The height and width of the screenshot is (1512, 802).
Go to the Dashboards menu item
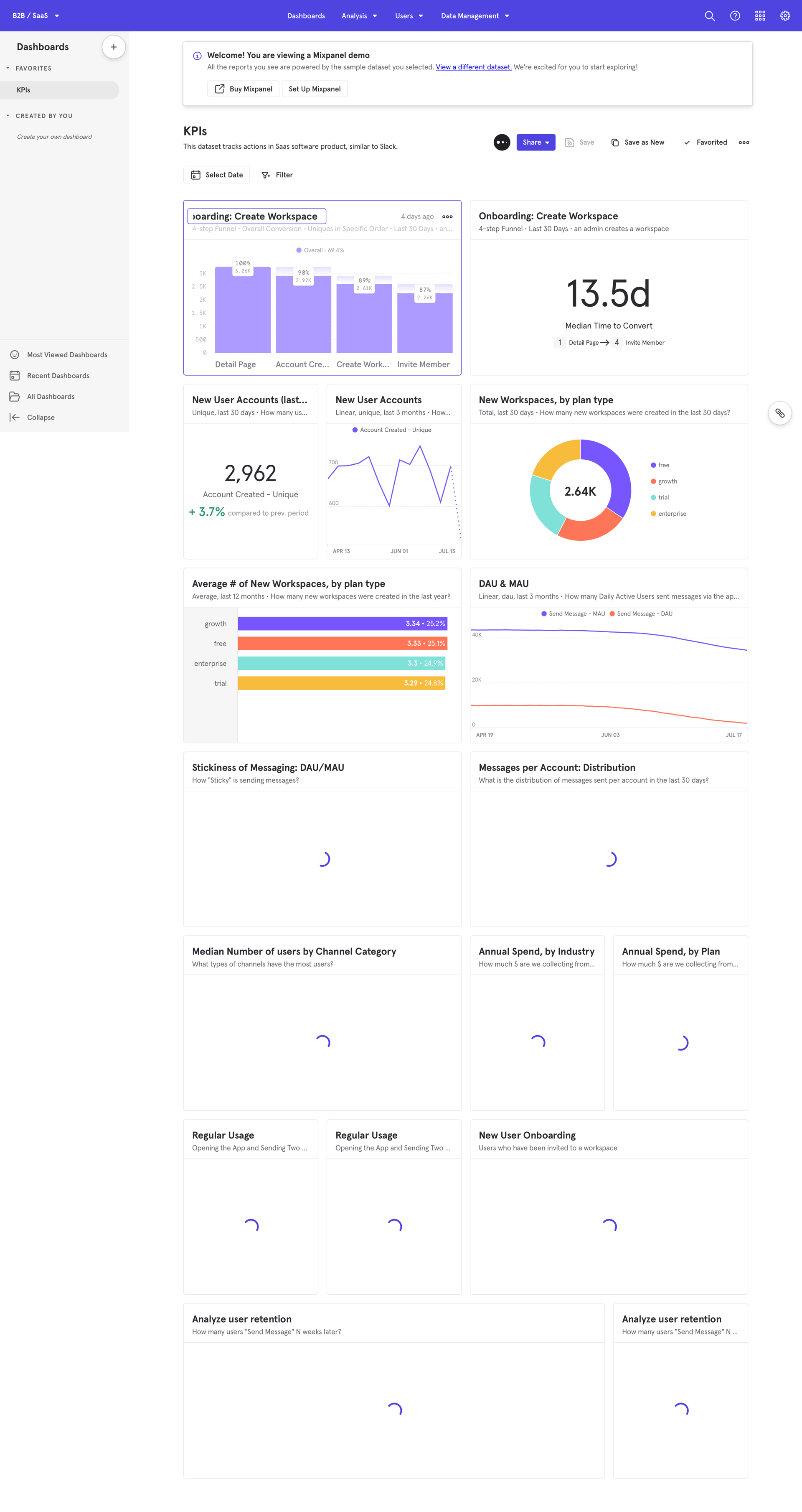point(306,16)
